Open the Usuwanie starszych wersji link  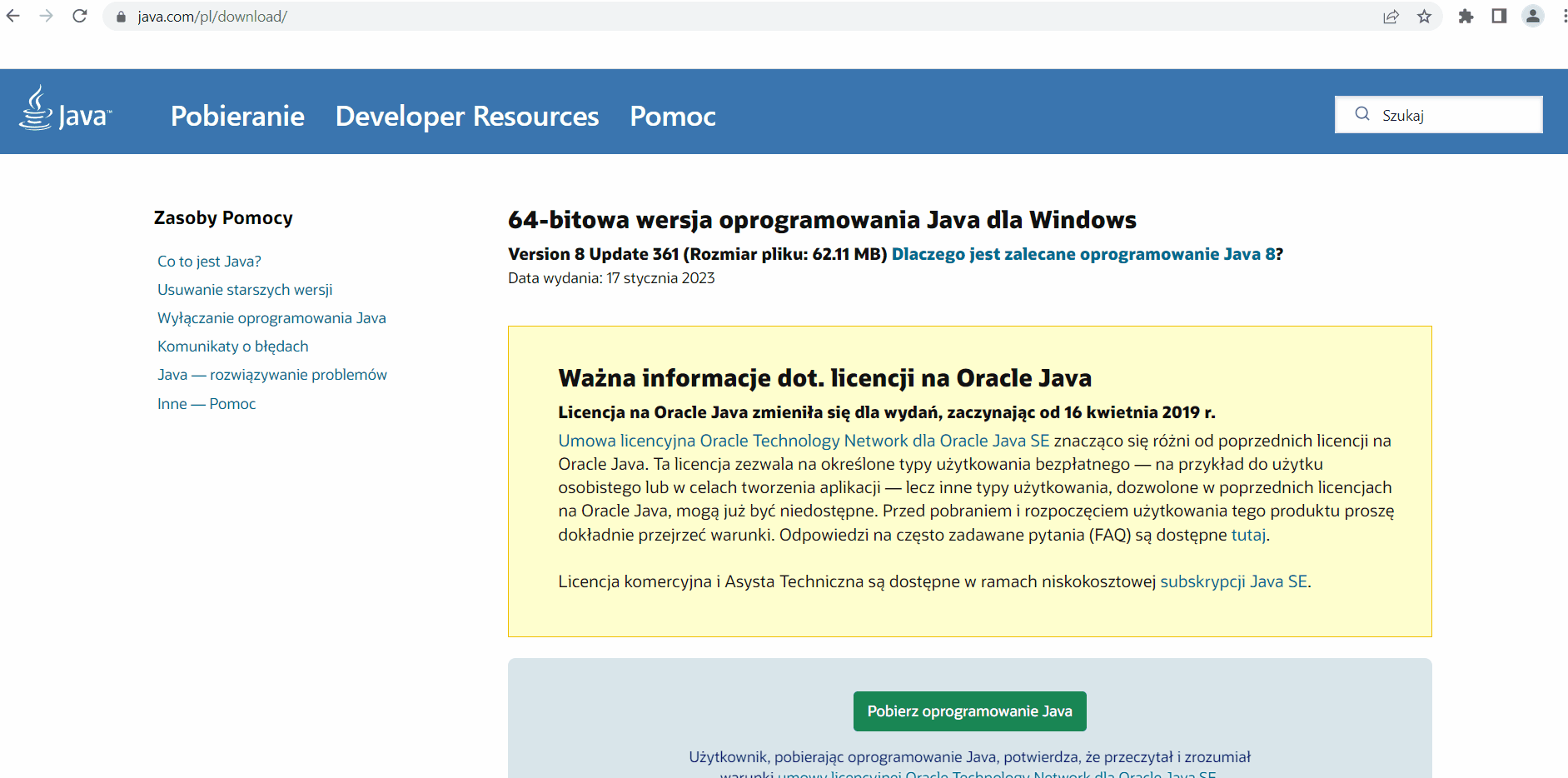pos(245,290)
